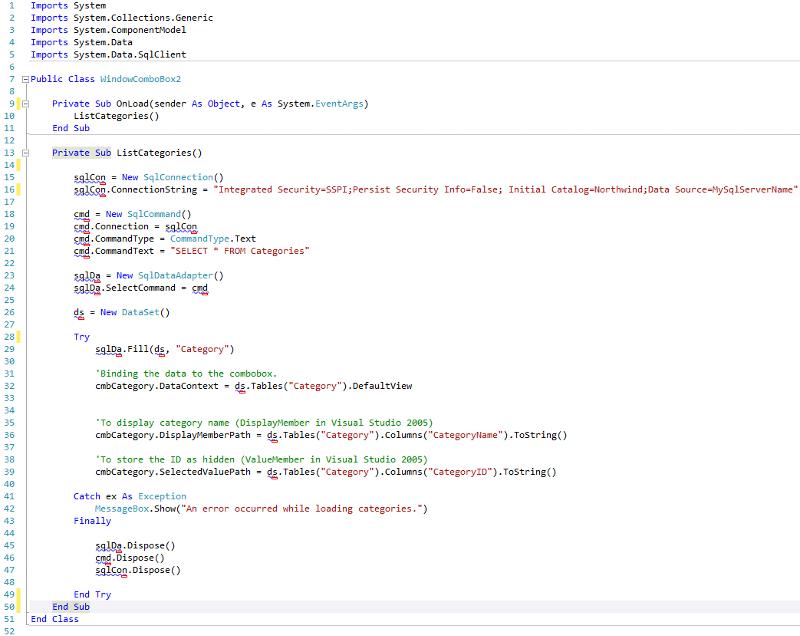Click 'DefaultView' on line 32

(382, 386)
